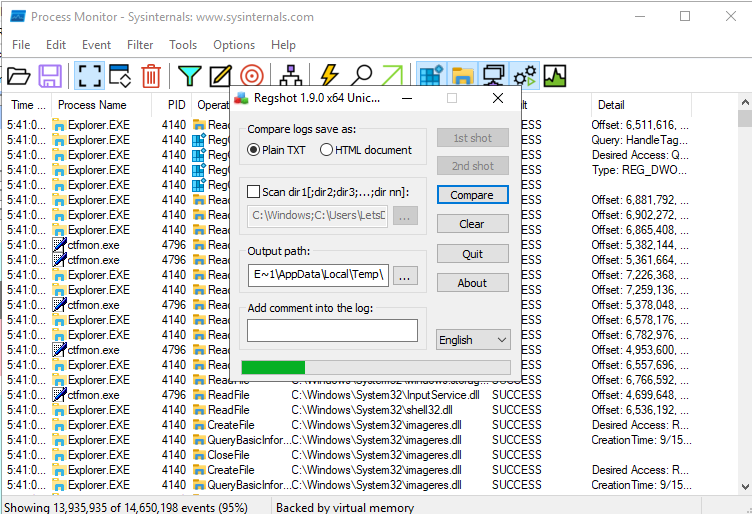
Task: Click the Add comment into the log field
Action: tap(332, 331)
